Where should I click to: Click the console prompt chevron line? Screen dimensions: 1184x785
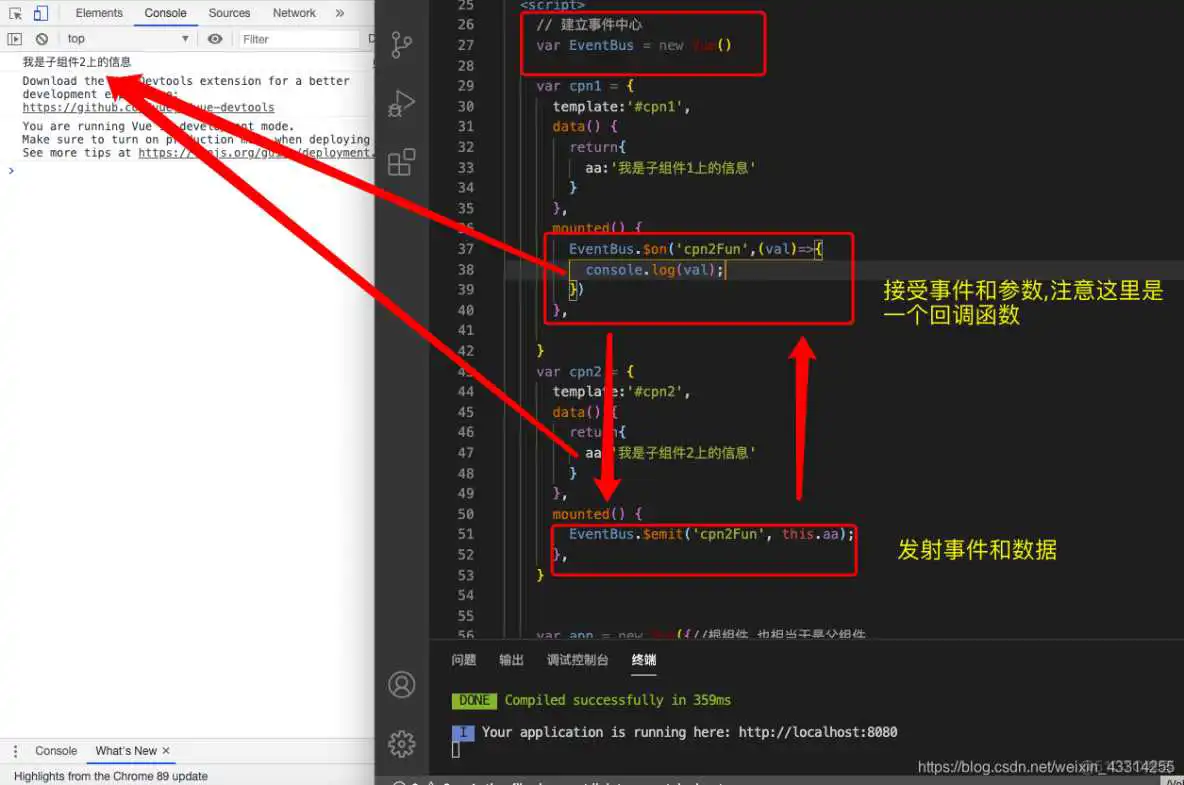coord(11,171)
